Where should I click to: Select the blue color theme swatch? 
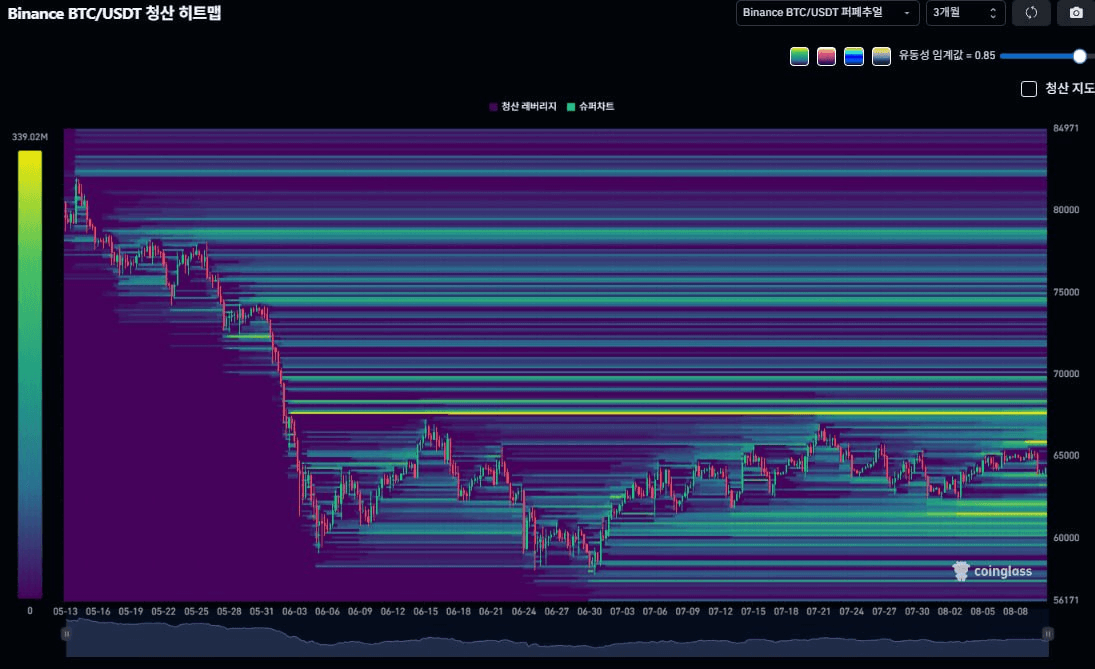(x=853, y=57)
